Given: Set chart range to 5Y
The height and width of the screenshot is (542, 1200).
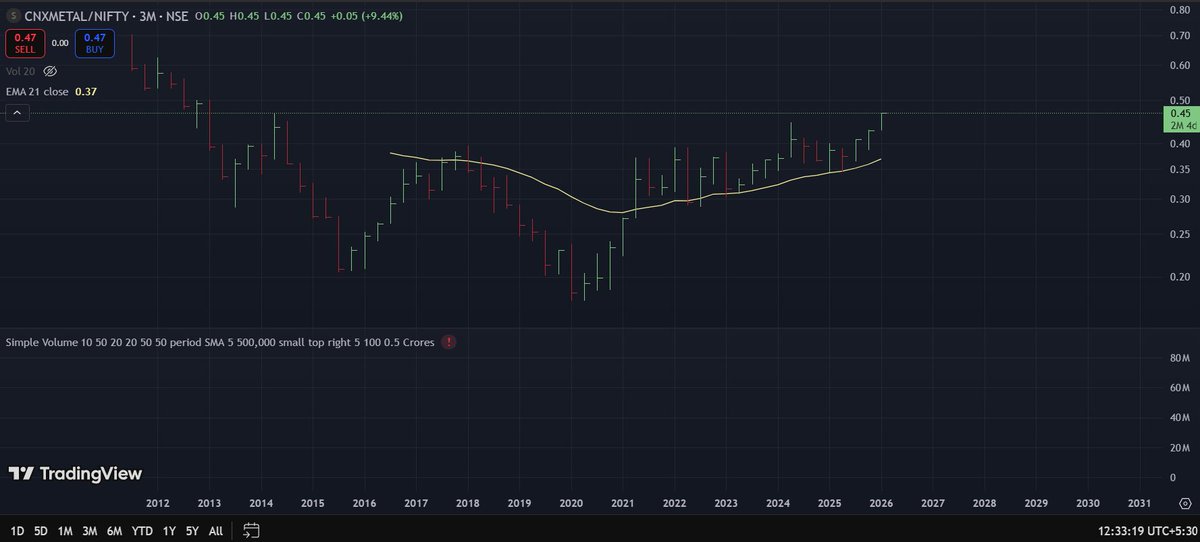Looking at the screenshot, I should click(192, 530).
